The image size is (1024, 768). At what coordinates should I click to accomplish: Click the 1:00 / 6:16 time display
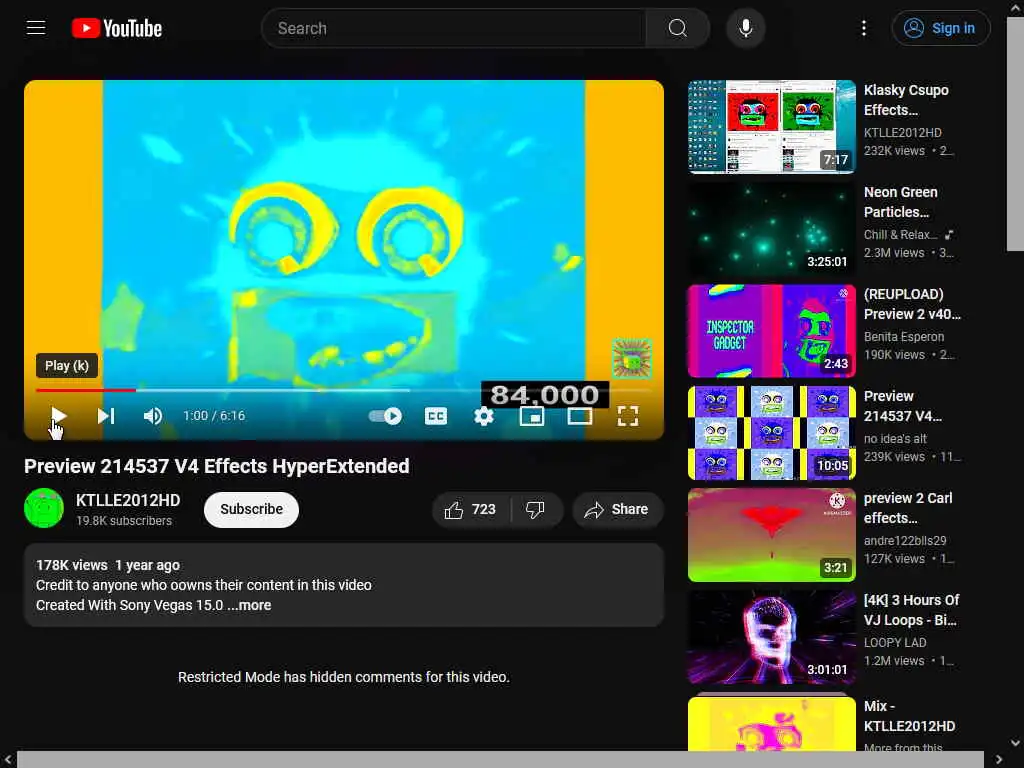[214, 415]
